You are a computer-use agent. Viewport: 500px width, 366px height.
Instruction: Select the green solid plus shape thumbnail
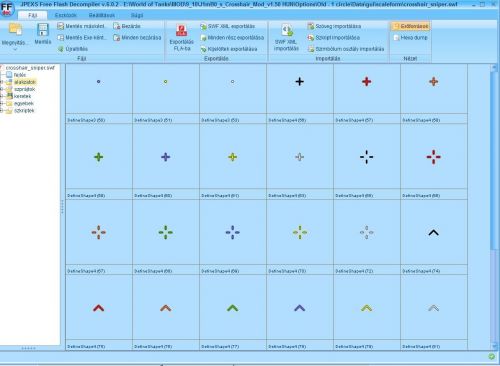pos(99,157)
